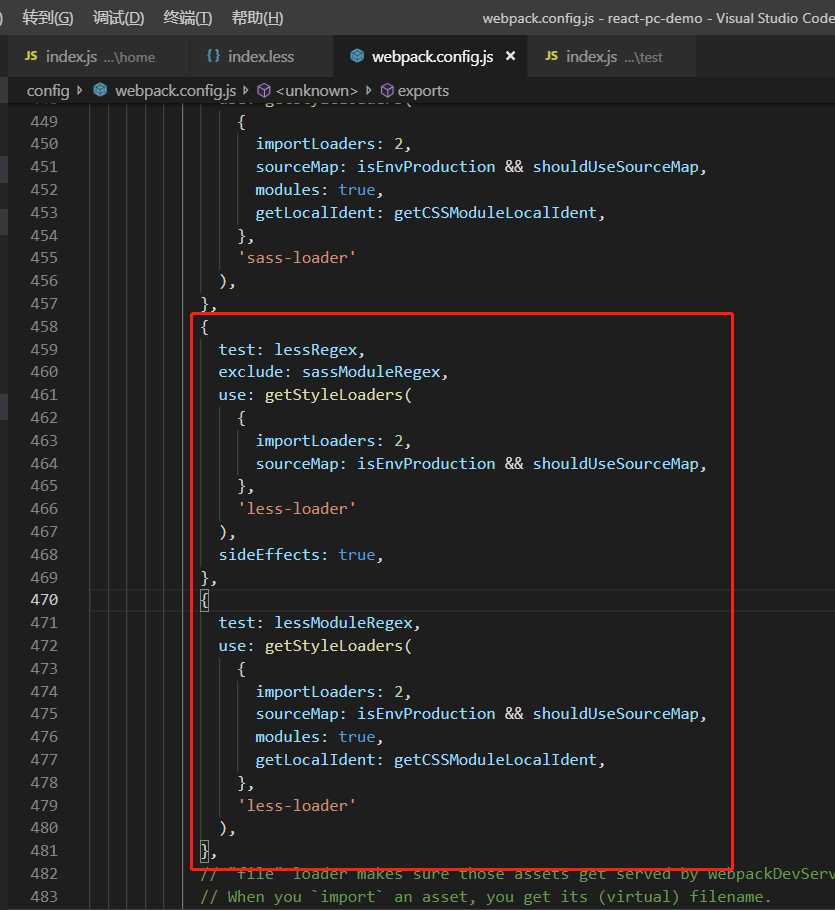Viewport: 835px width, 910px height.
Task: Open the 终端(T) menu
Action: (x=187, y=18)
